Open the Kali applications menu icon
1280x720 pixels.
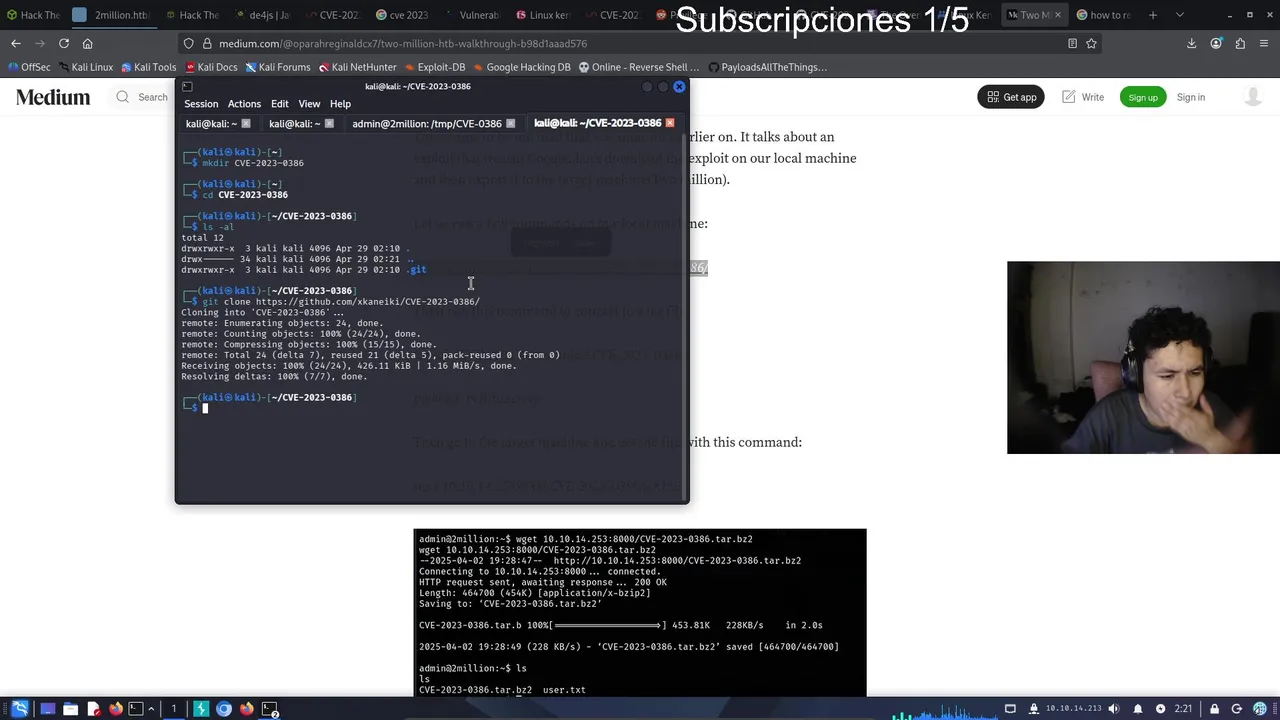click(x=19, y=709)
